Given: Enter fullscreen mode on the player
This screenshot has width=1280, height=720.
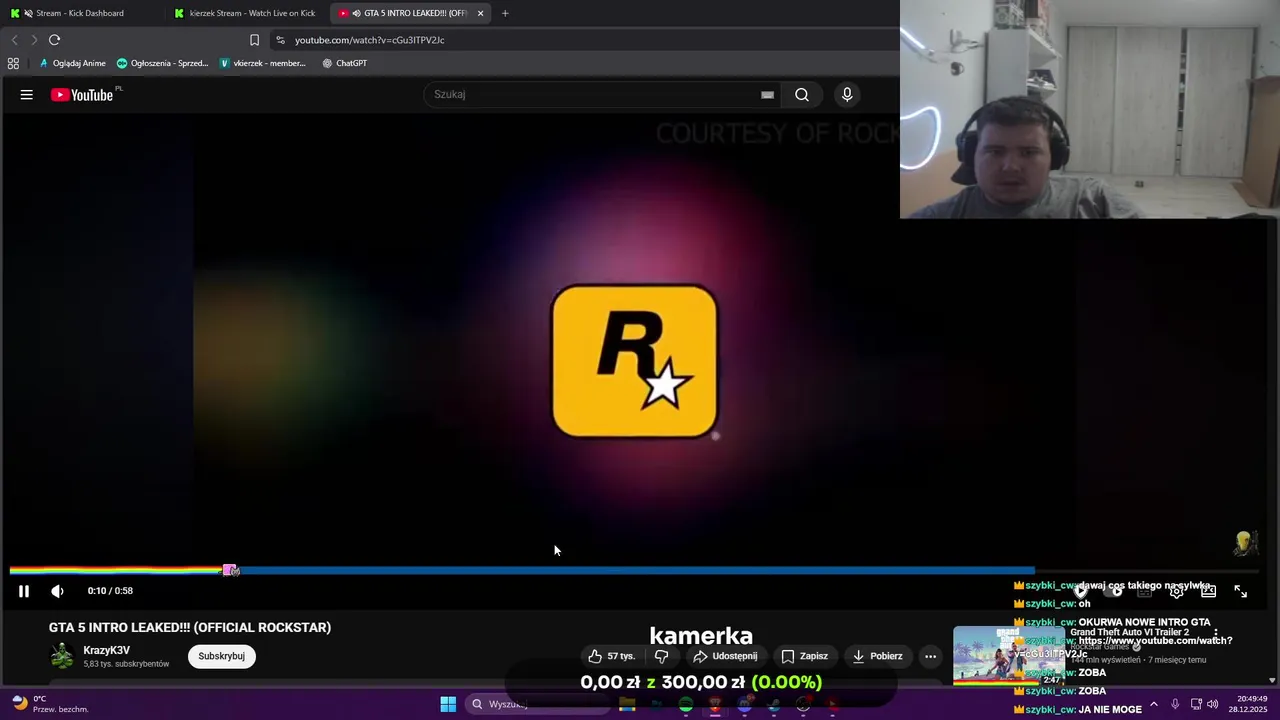Looking at the screenshot, I should click(x=1240, y=591).
